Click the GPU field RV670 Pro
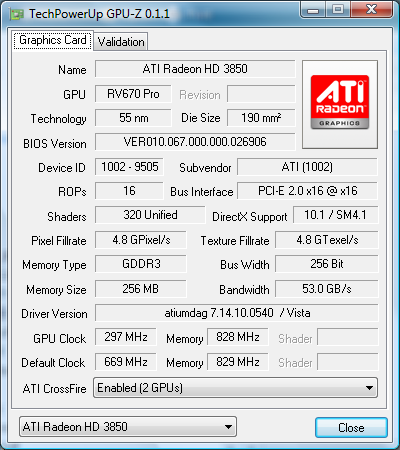 (133, 94)
